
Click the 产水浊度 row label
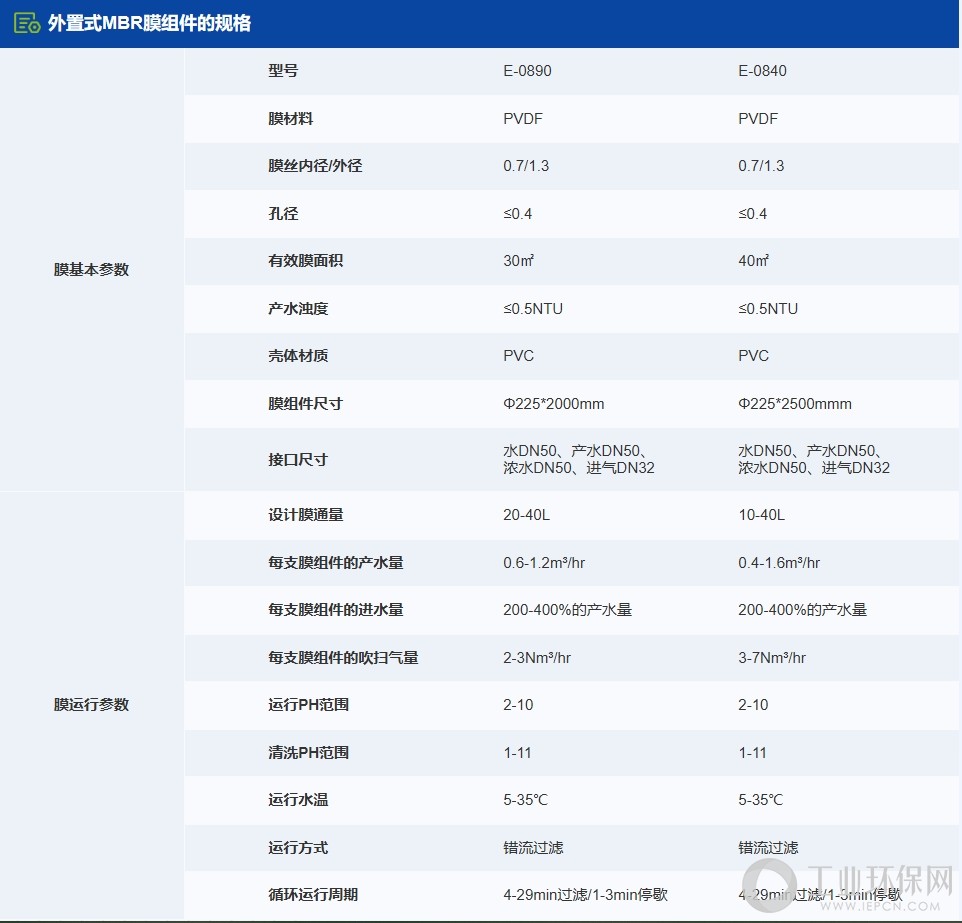298,309
